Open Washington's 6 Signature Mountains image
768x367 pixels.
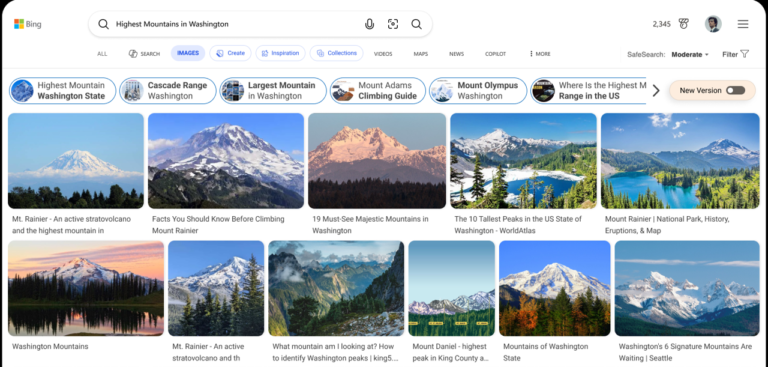coord(687,288)
